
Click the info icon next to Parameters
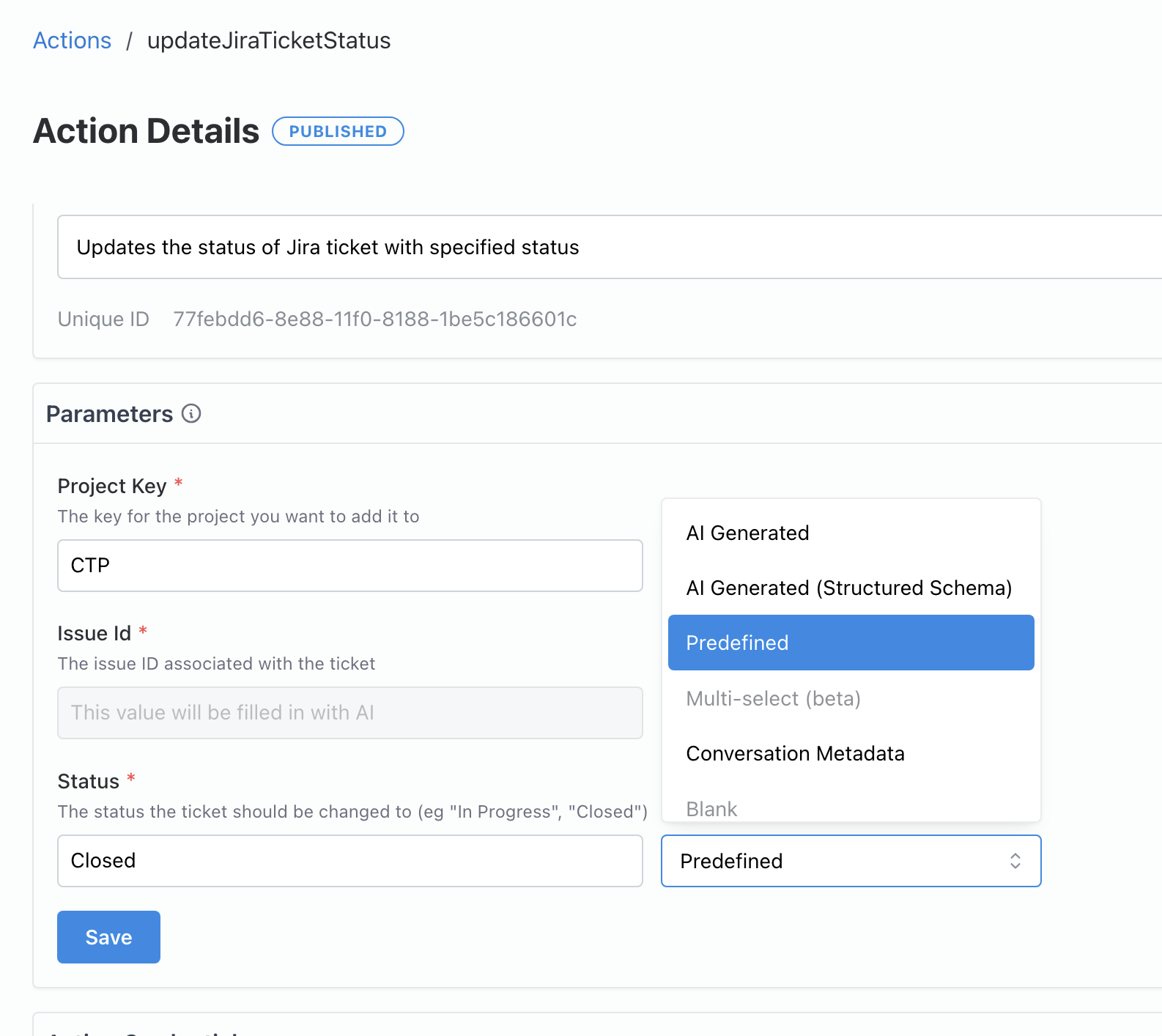(x=191, y=414)
